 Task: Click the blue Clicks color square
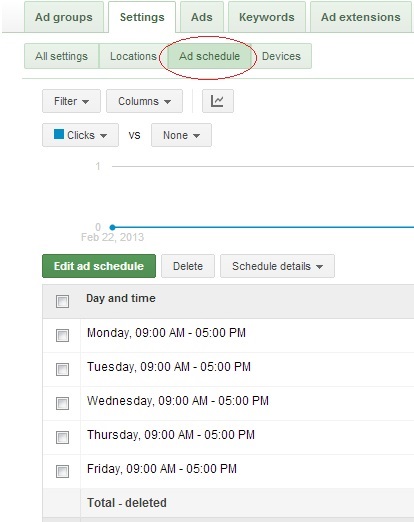point(59,134)
